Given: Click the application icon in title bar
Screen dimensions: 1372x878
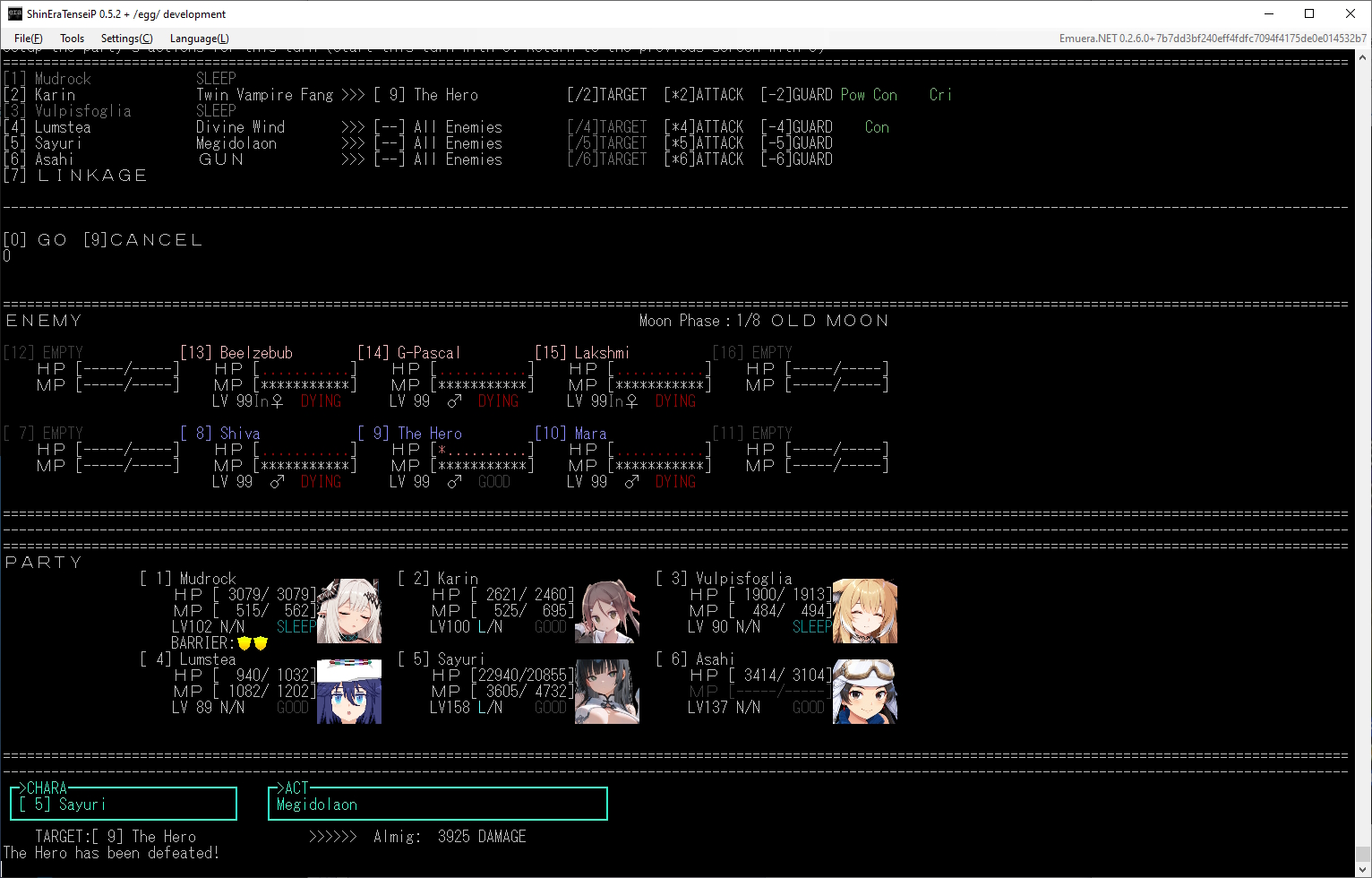Looking at the screenshot, I should coord(15,13).
